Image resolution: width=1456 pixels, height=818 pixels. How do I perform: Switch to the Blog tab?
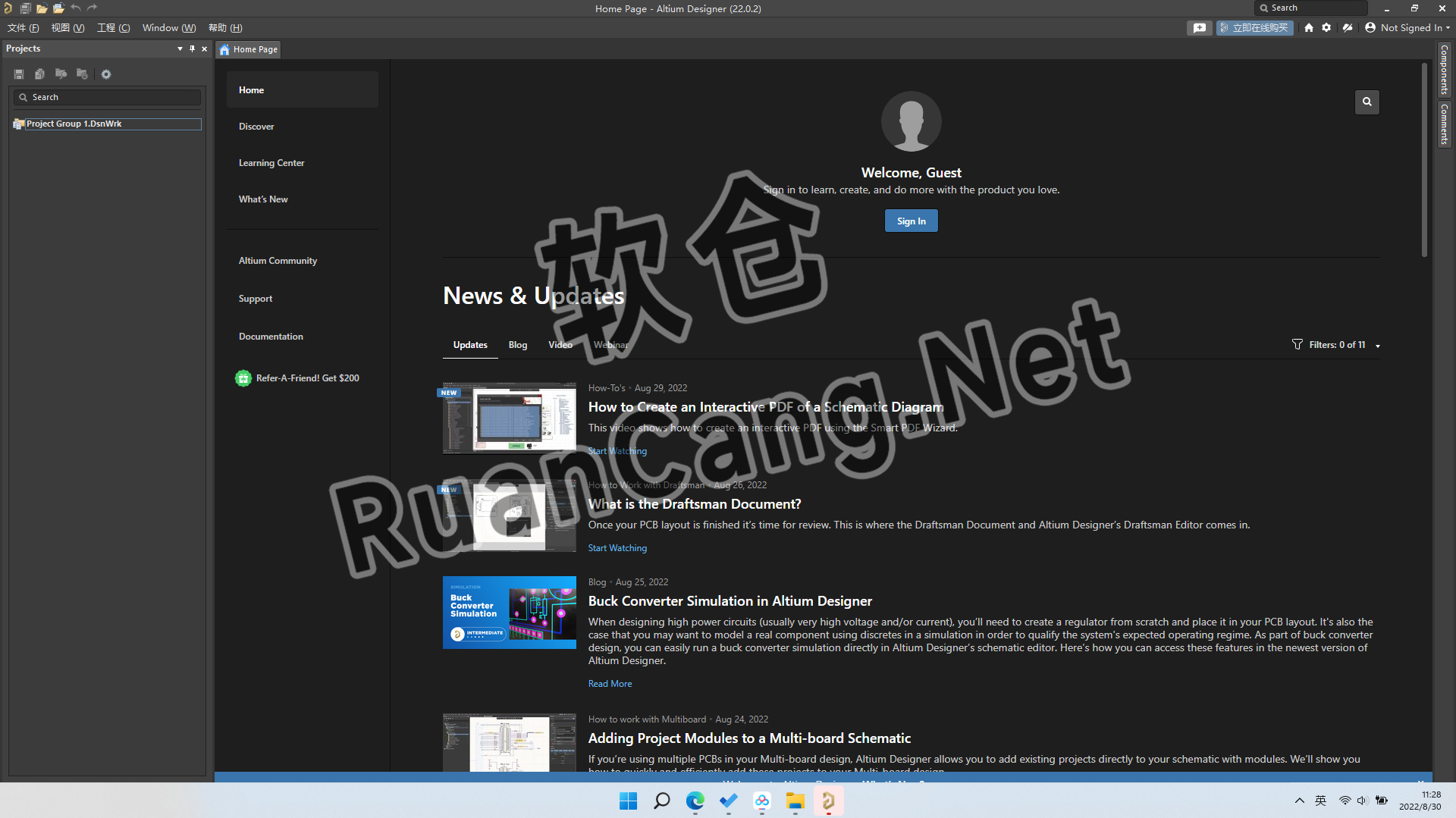(x=518, y=345)
